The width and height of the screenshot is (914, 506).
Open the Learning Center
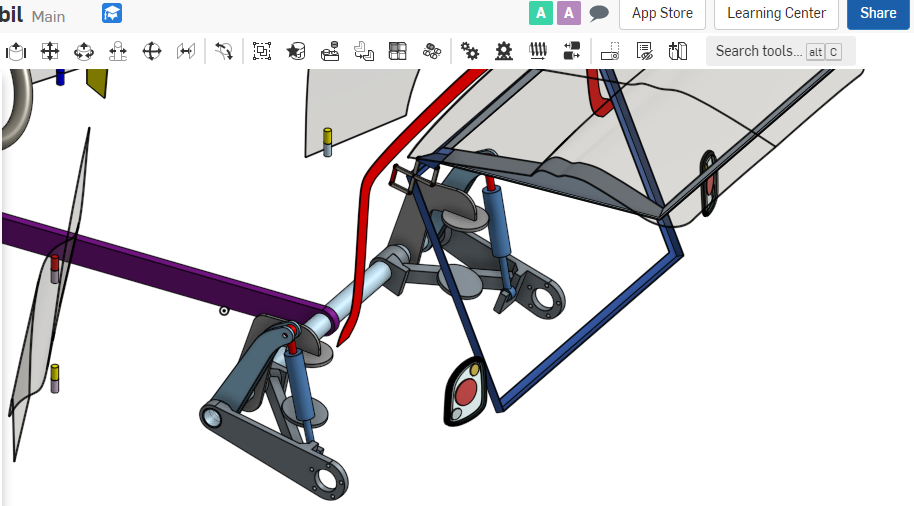click(x=776, y=13)
